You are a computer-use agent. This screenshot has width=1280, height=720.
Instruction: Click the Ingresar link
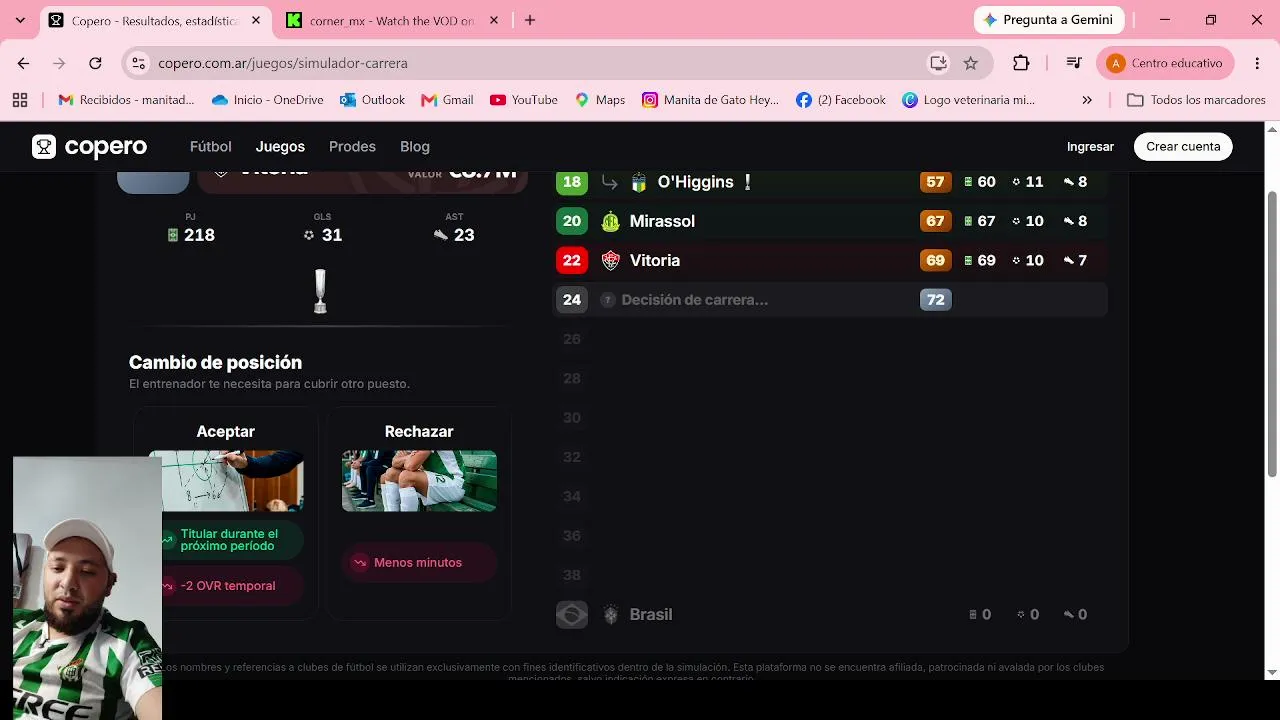coord(1090,147)
